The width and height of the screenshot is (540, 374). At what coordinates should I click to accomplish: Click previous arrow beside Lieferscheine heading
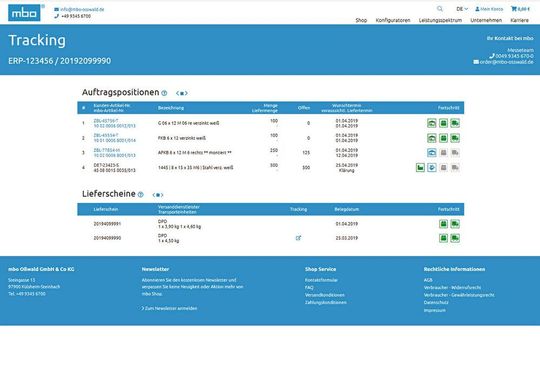[154, 195]
